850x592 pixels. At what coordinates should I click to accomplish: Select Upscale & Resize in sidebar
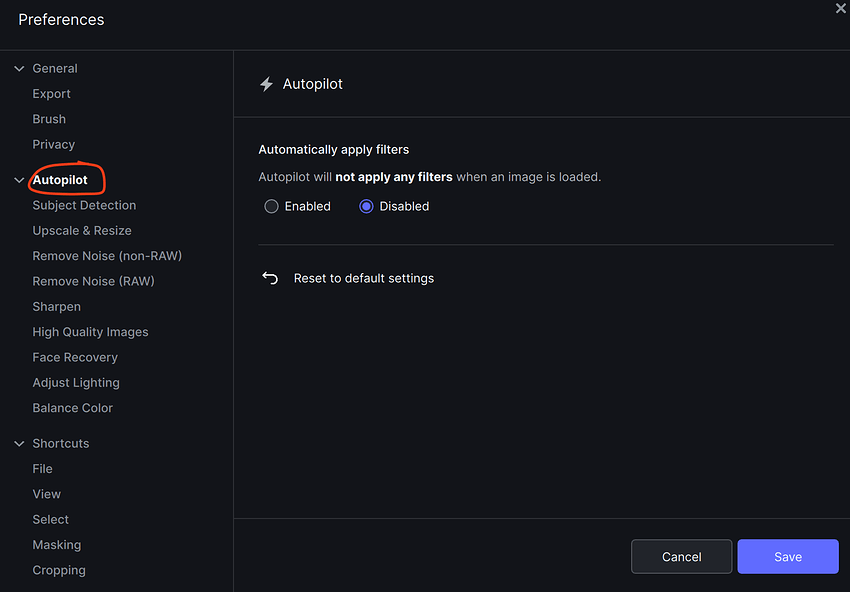pos(82,231)
